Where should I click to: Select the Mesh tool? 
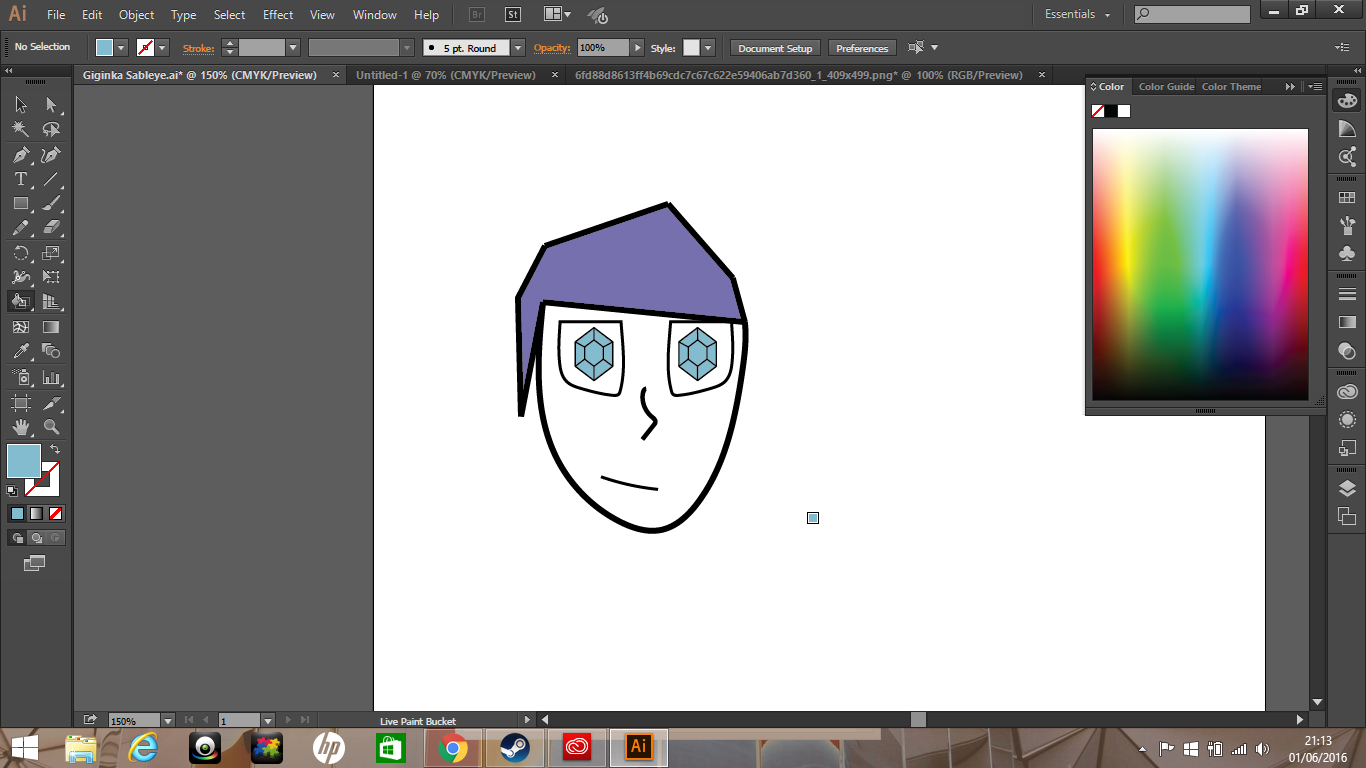point(21,327)
